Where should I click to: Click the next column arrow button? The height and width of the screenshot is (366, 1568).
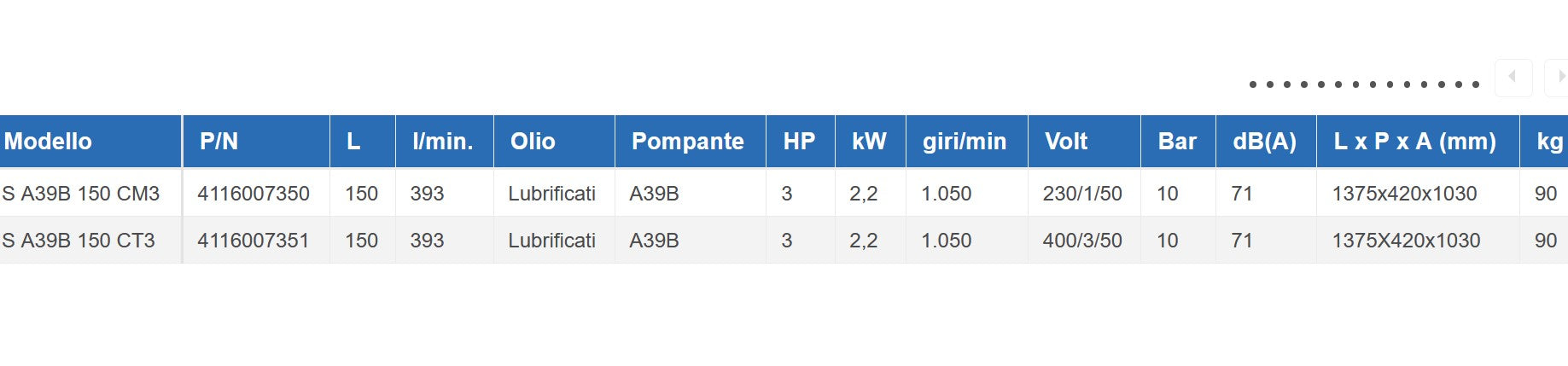coord(1559,78)
